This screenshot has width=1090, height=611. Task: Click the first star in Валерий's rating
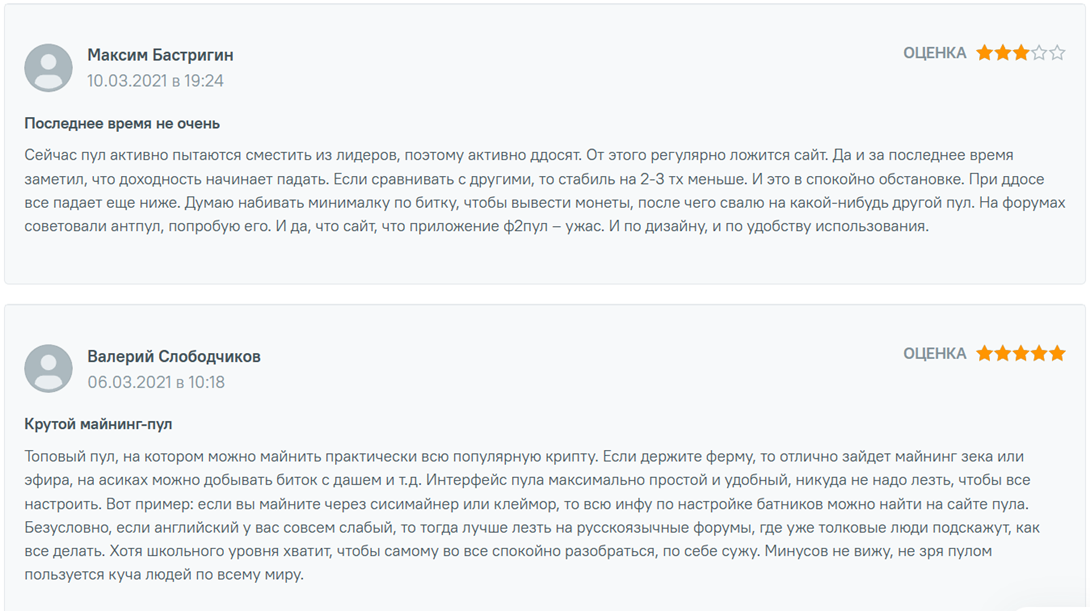tap(984, 354)
